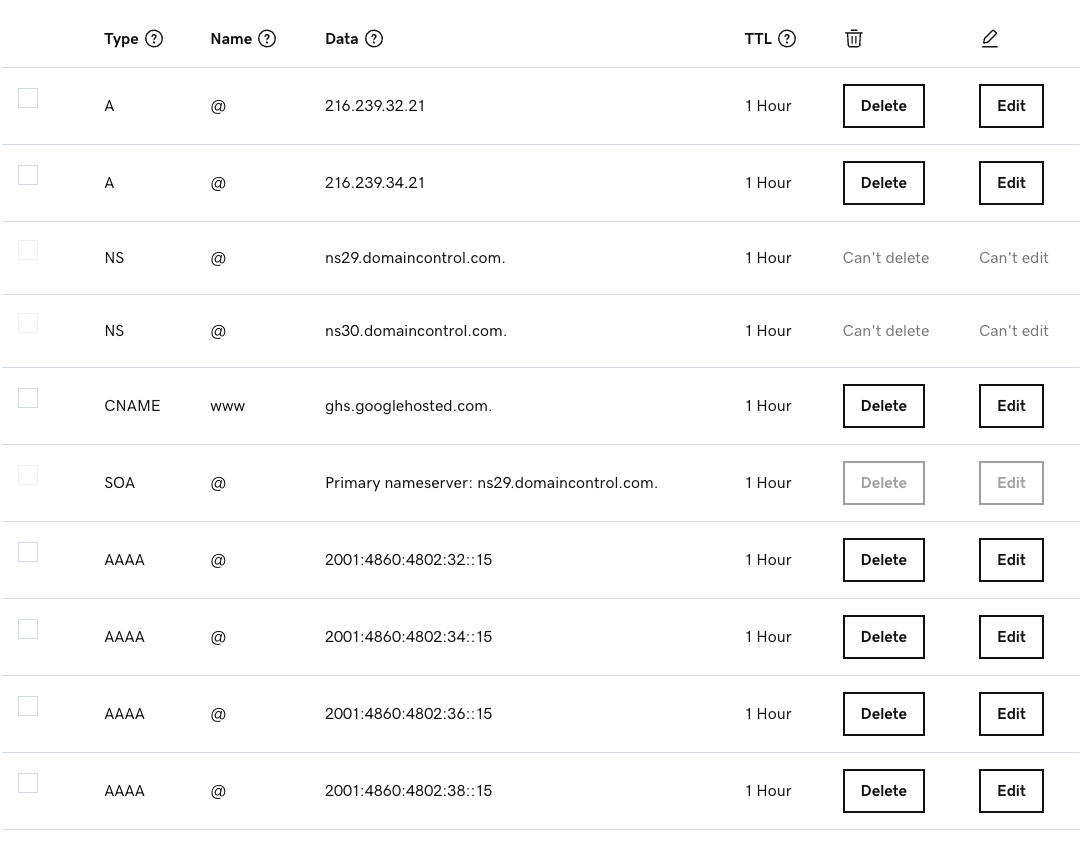1087x857 pixels.
Task: Check the AAAA 2001:4860:4802:34::15 row
Action: click(28, 629)
